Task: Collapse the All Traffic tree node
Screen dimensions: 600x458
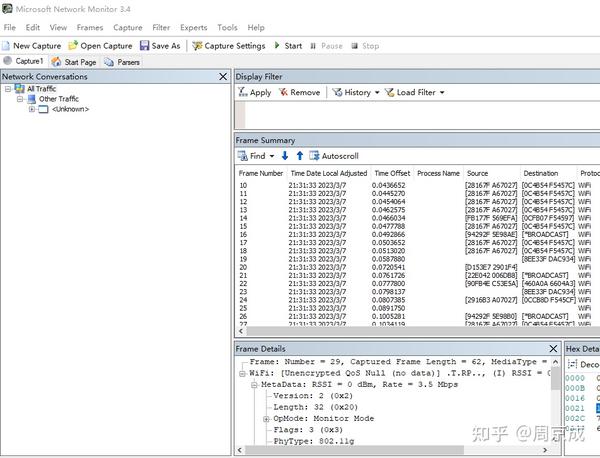Action: coord(7,89)
